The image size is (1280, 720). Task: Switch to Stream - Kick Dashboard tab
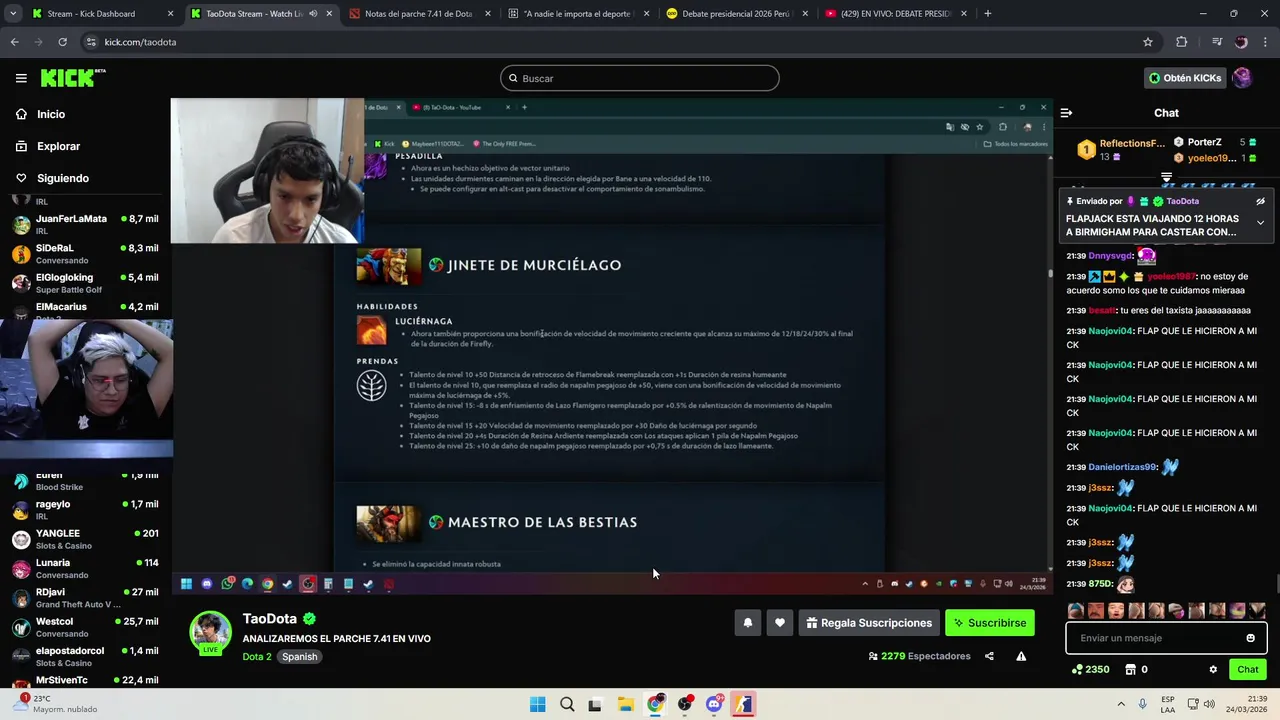click(102, 14)
